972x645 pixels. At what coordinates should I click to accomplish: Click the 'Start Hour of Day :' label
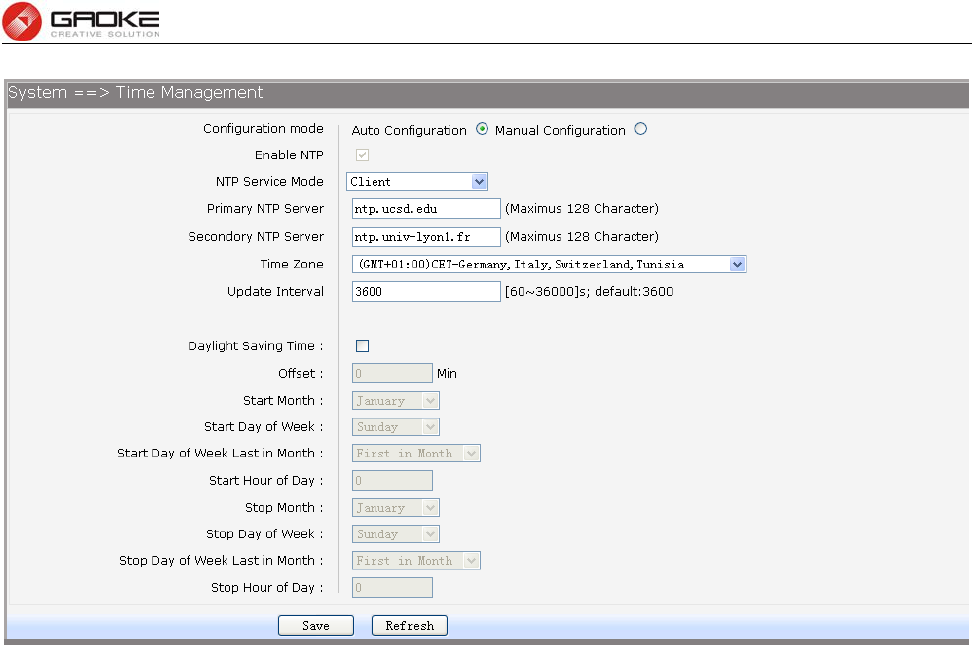point(267,481)
